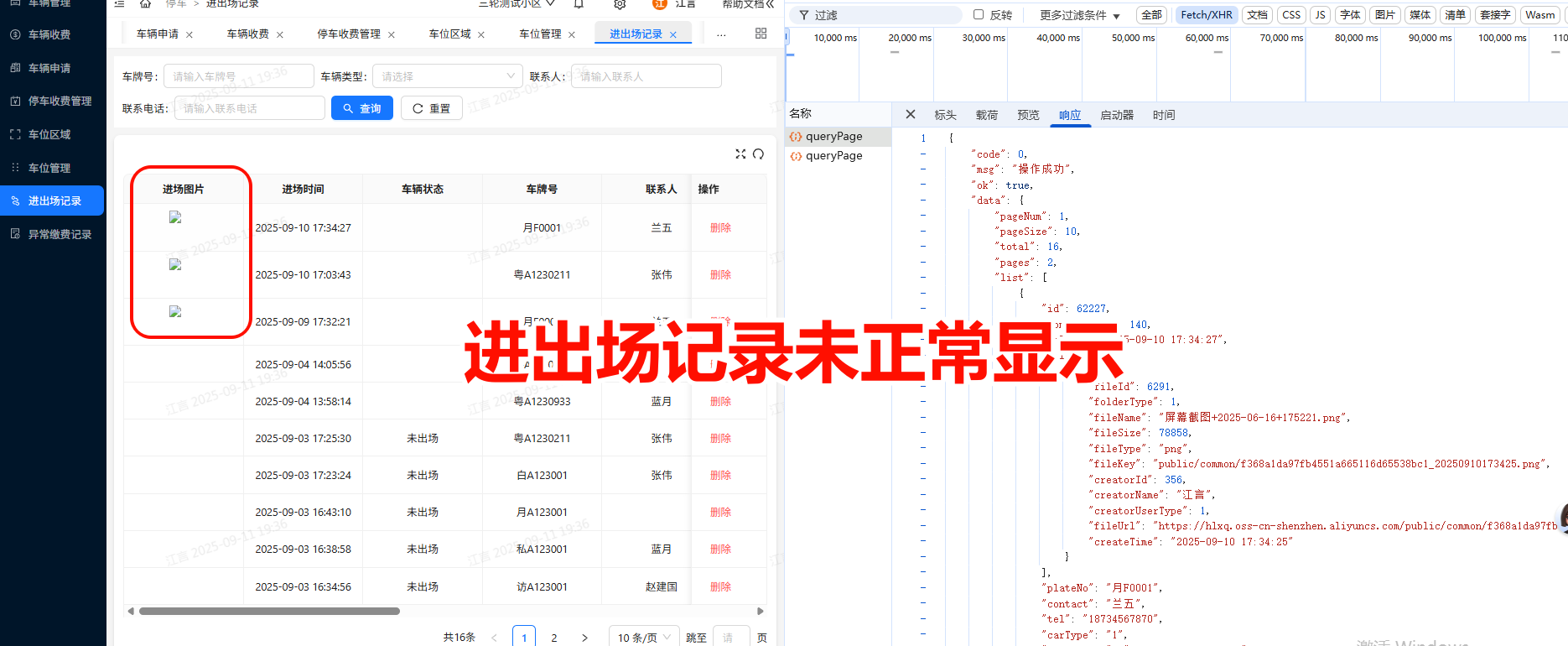Viewport: 1568px width, 646px height.
Task: Close the 进出场记录 tab with its x
Action: (x=673, y=34)
